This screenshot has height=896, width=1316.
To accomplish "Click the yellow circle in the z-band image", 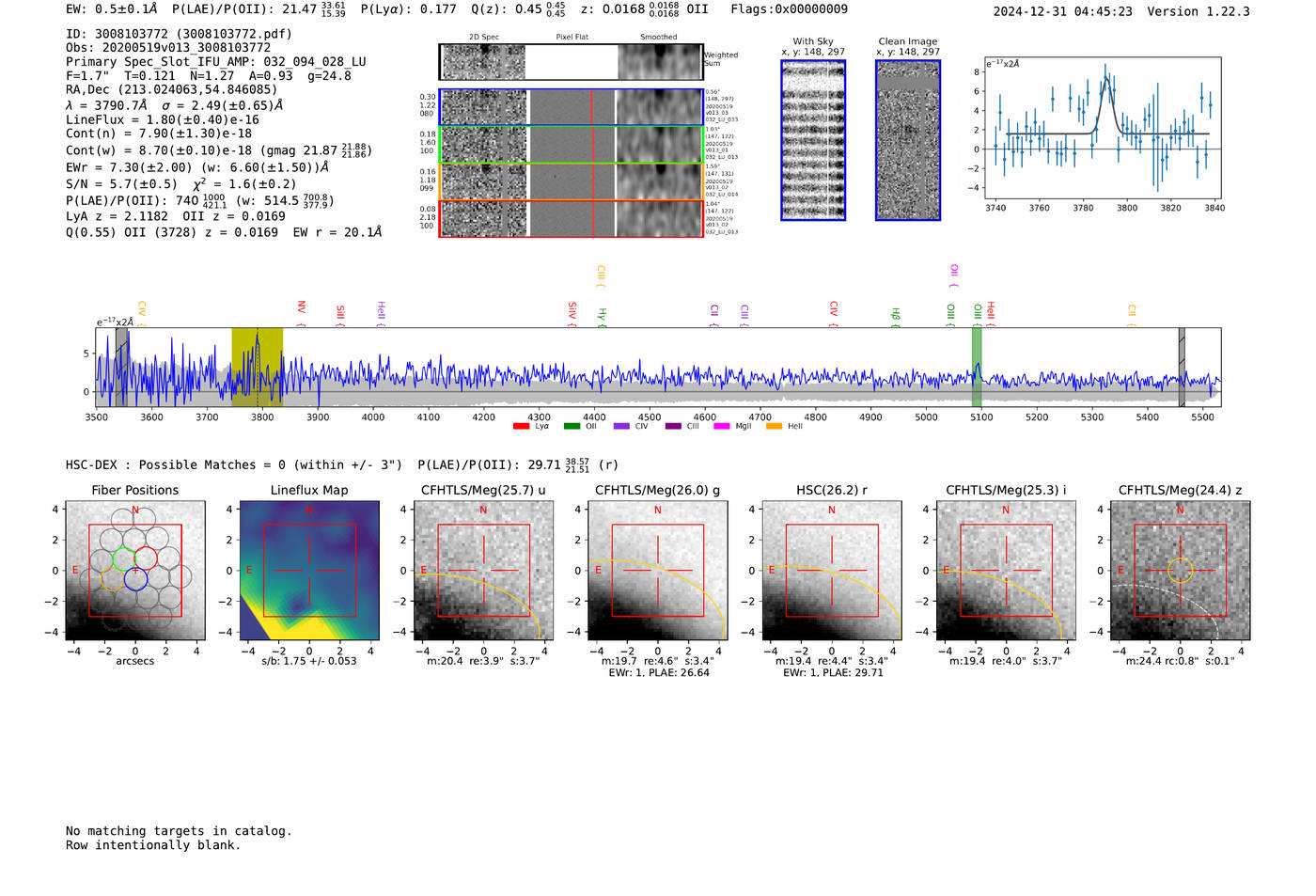I will 1180,571.
